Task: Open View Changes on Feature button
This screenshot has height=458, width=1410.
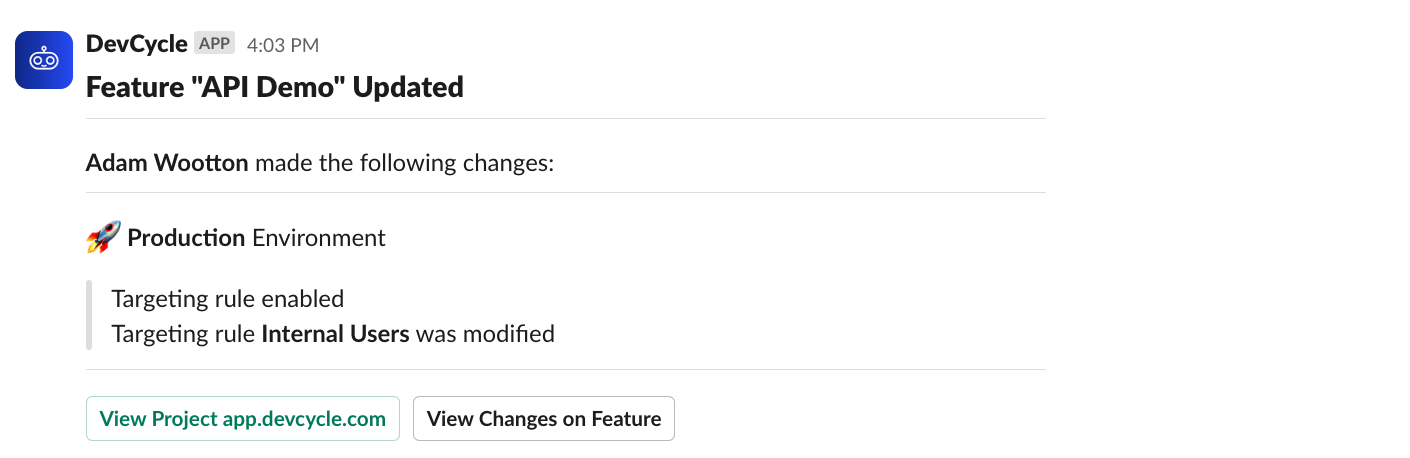Action: [x=544, y=419]
